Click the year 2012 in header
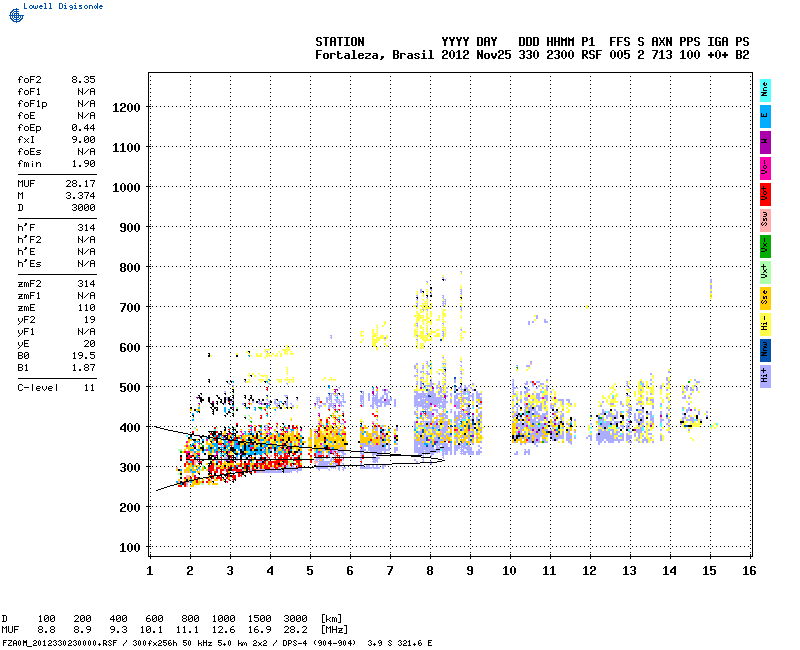This screenshot has height=650, width=800. [455, 55]
